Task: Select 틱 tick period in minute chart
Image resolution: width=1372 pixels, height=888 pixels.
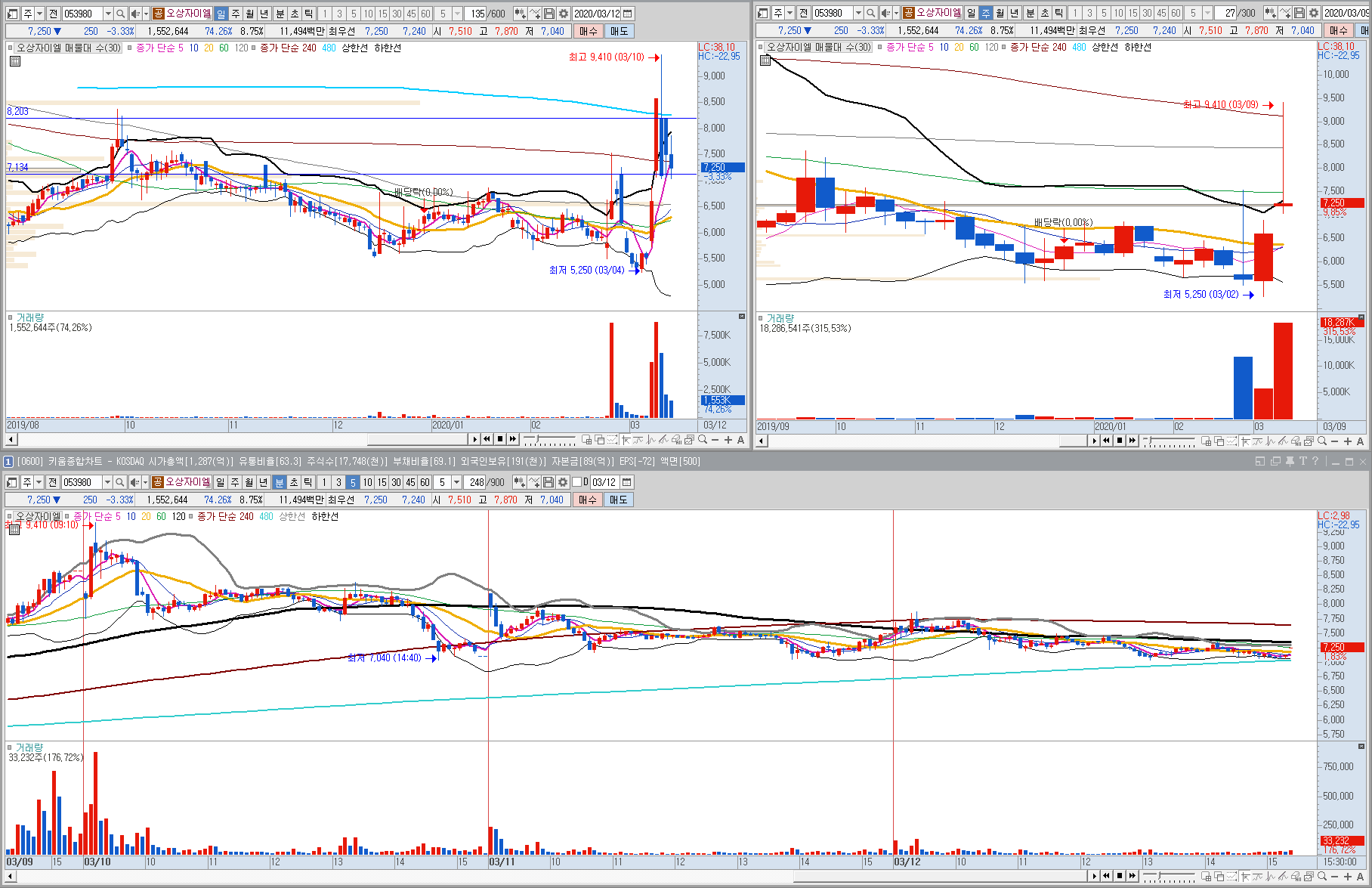Action: (x=307, y=482)
